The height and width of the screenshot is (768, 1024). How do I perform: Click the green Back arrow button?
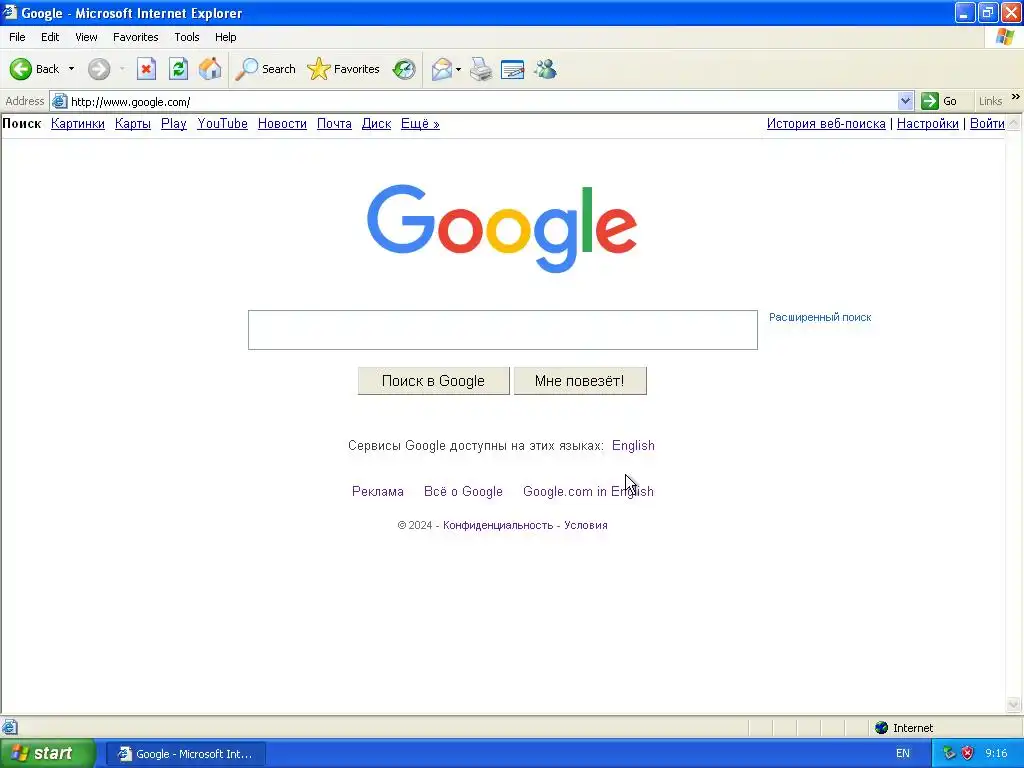pos(21,69)
